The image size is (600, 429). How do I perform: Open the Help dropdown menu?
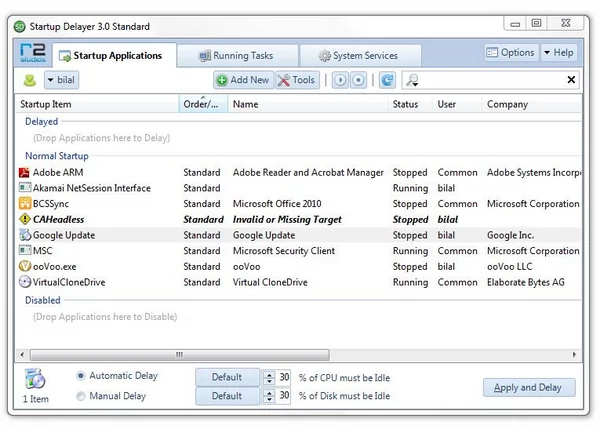(x=559, y=52)
